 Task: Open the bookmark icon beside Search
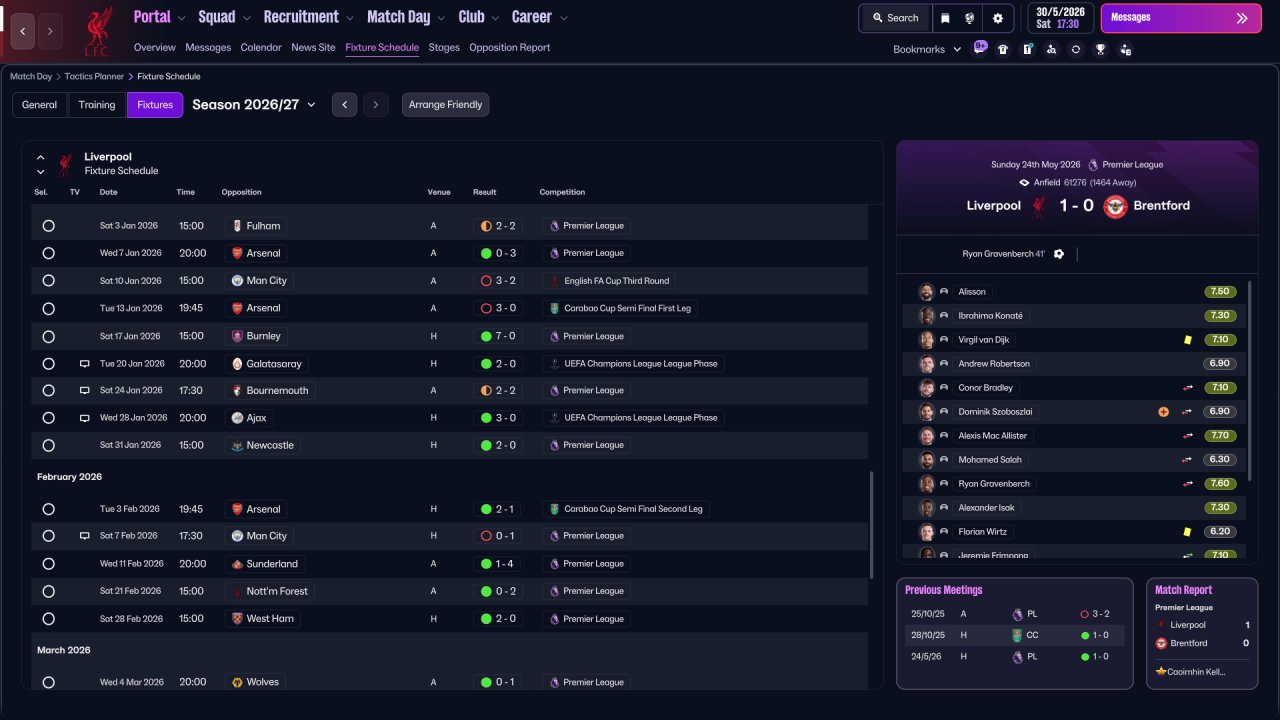[946, 18]
